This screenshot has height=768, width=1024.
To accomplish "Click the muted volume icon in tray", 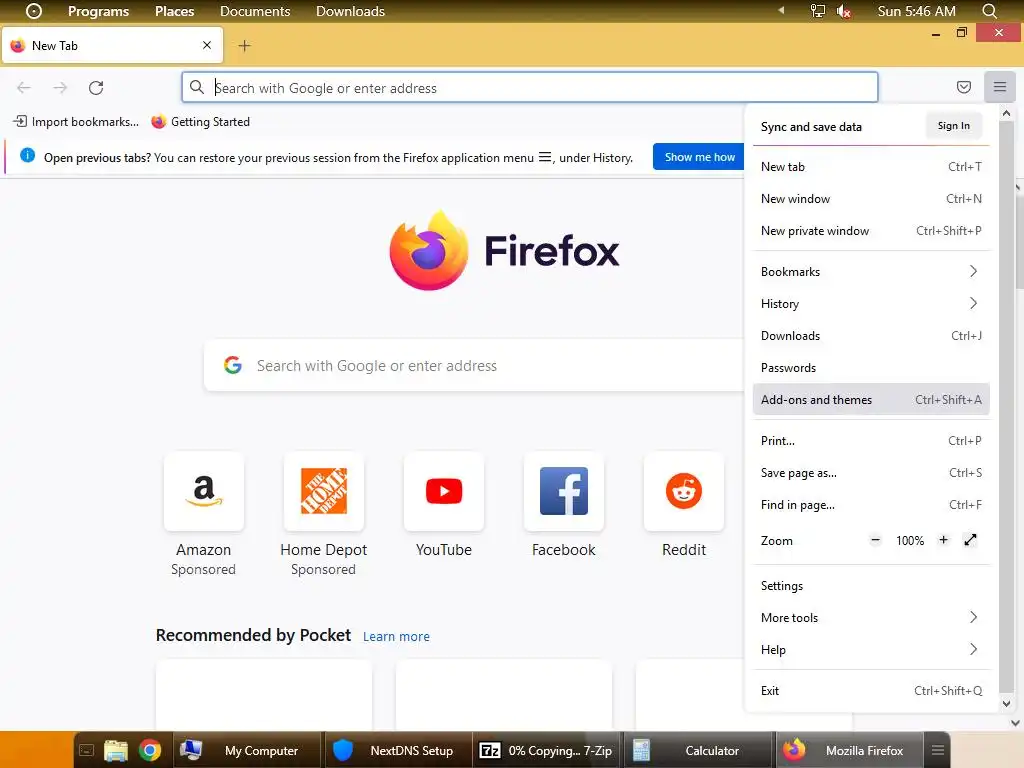I will (x=844, y=11).
